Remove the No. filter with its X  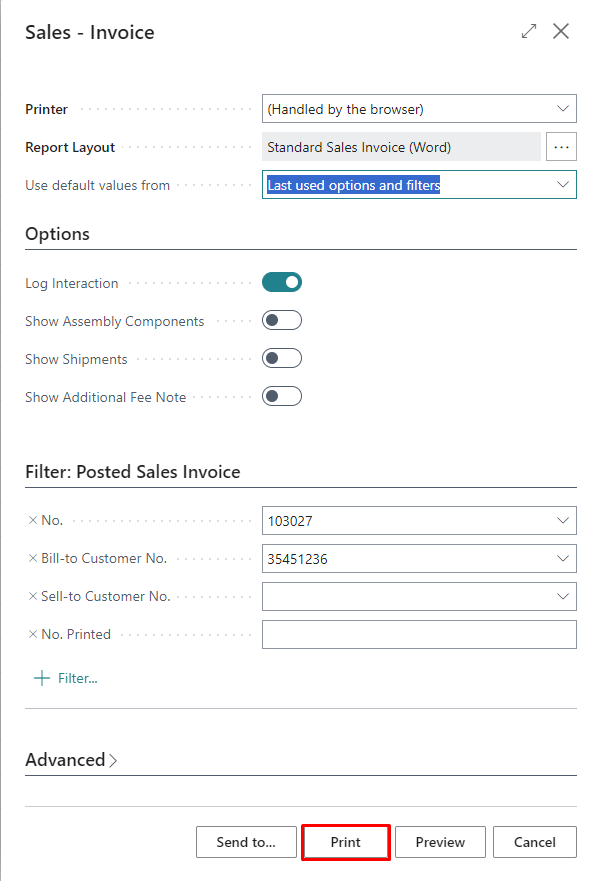(32, 520)
